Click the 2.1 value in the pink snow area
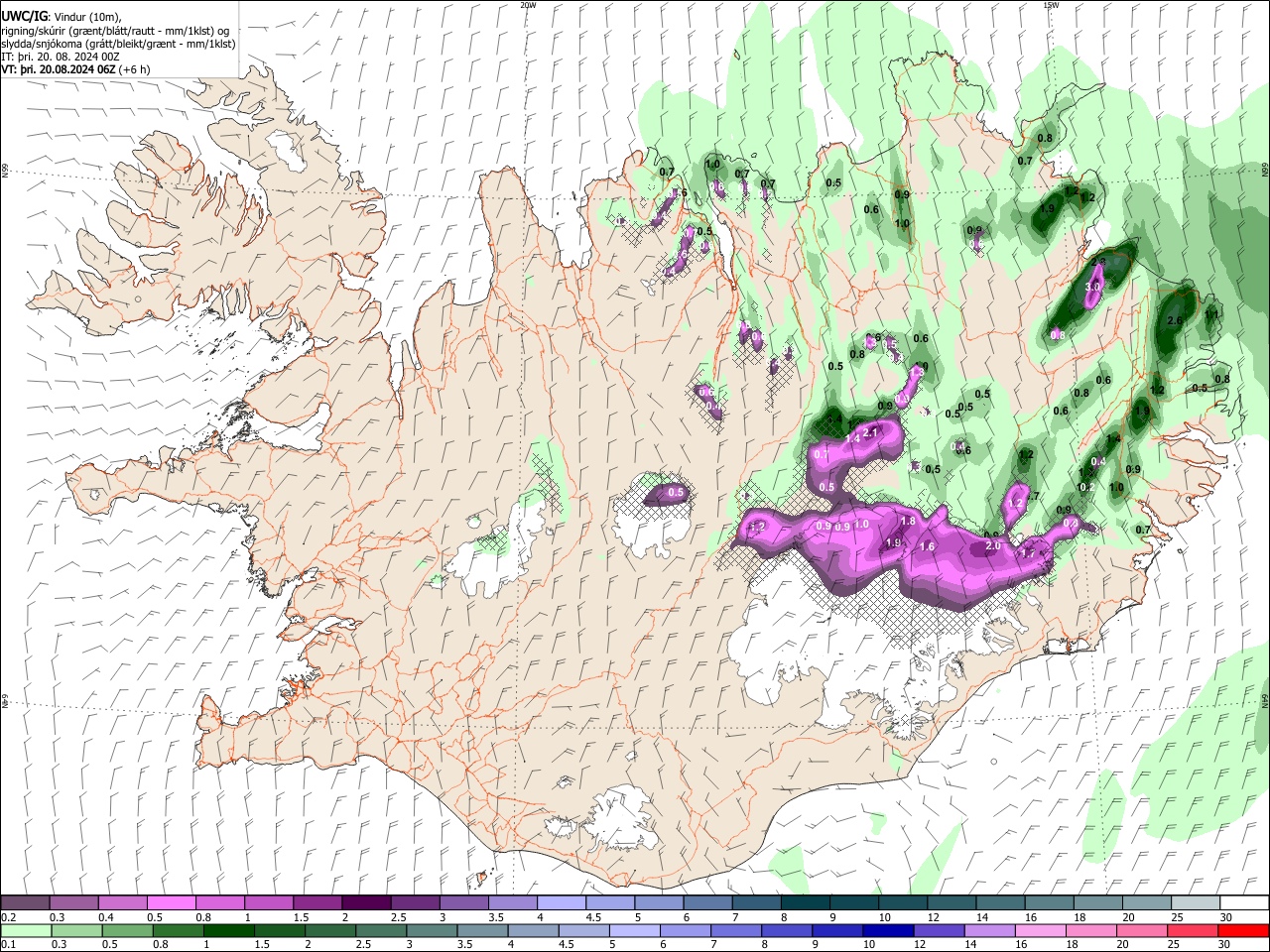The height and width of the screenshot is (952, 1270). tap(871, 432)
